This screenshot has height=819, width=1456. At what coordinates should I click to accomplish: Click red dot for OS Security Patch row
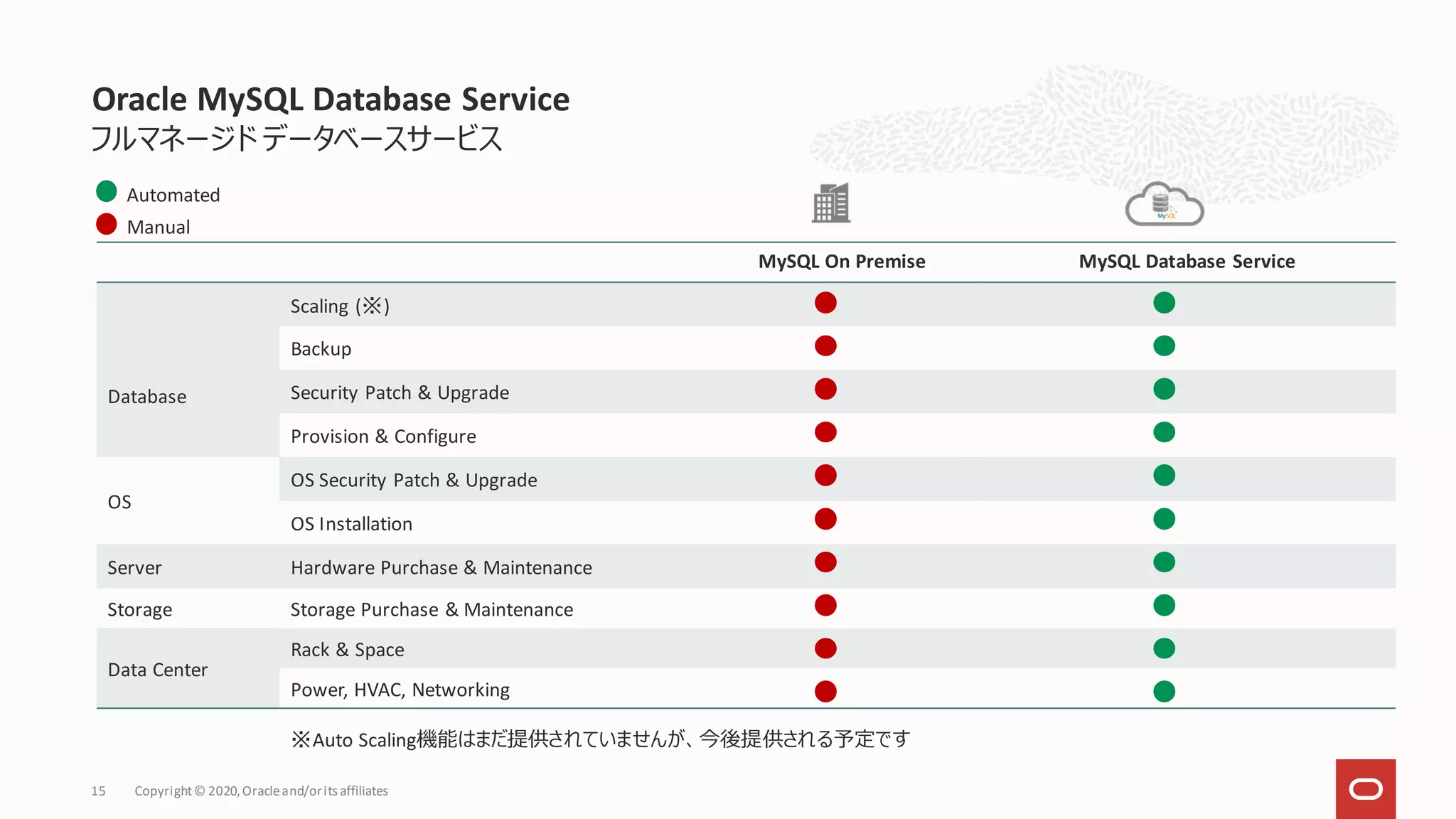825,476
